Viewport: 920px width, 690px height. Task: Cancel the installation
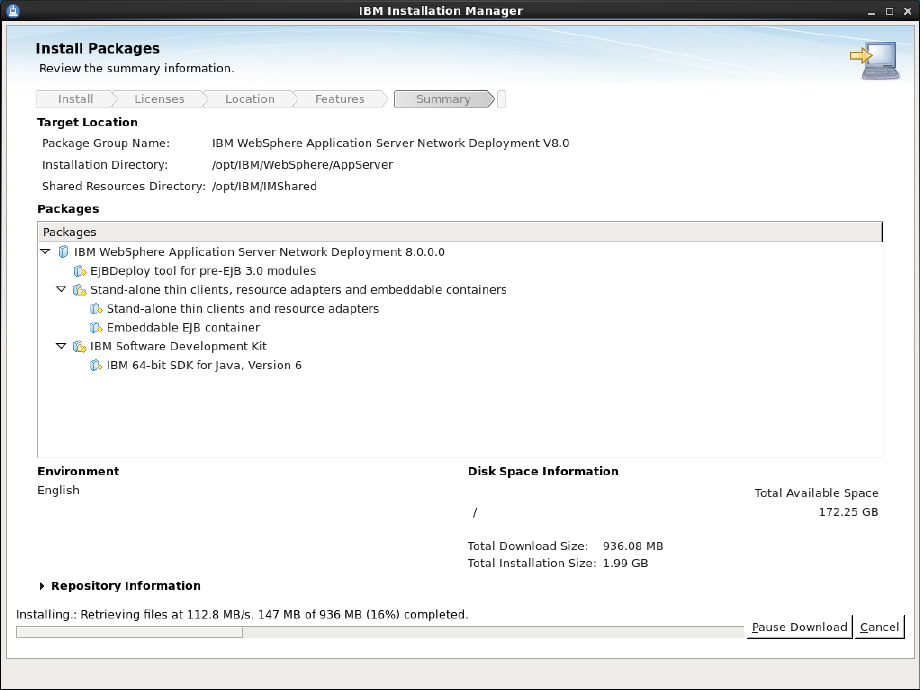point(879,627)
